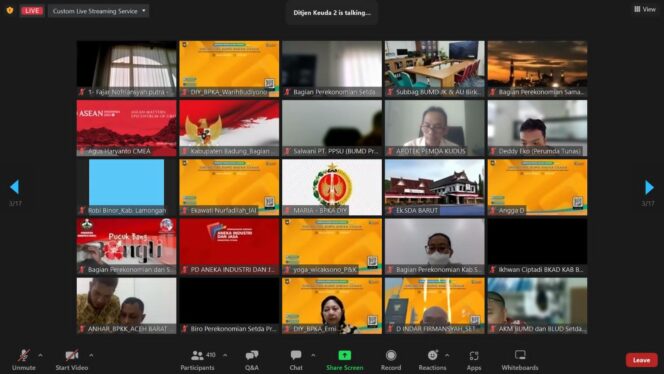The height and width of the screenshot is (374, 664).
Task: Open audio options arrow beside Unmute
Action: 40,355
